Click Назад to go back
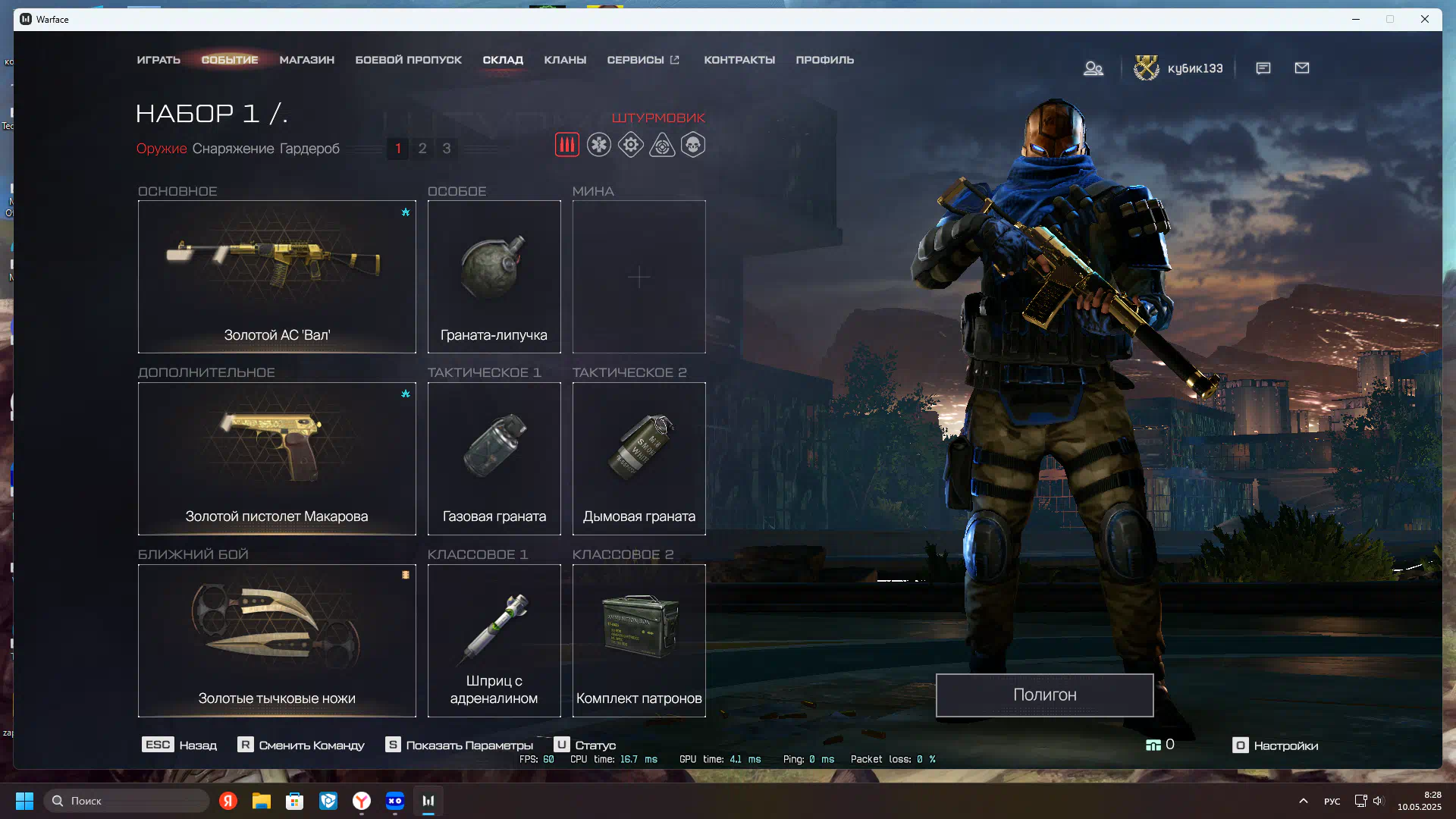 pos(180,745)
